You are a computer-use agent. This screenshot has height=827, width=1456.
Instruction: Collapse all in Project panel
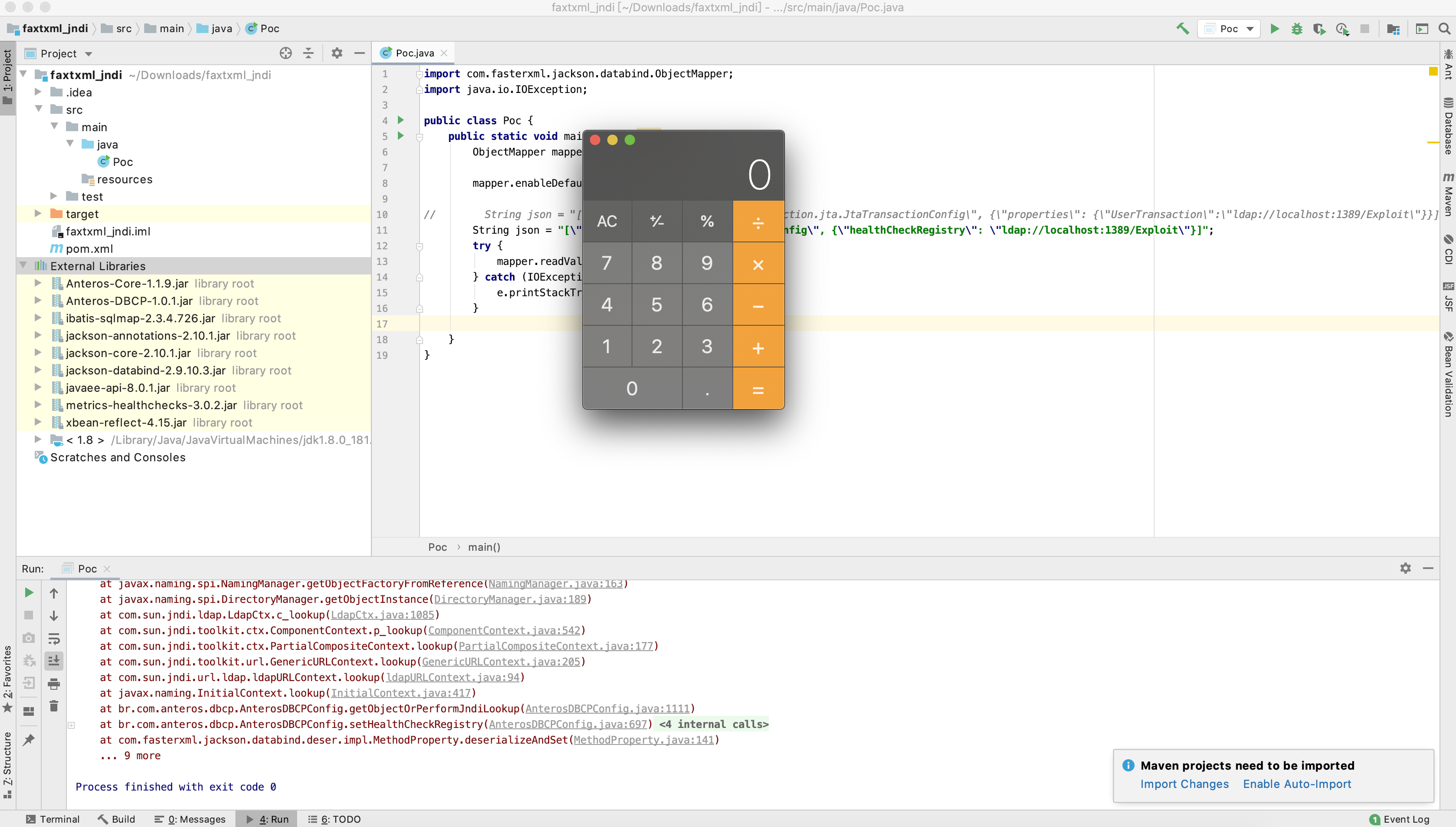[x=308, y=53]
